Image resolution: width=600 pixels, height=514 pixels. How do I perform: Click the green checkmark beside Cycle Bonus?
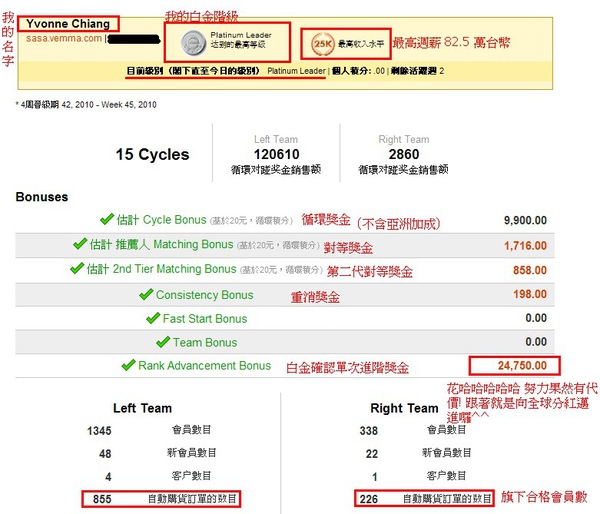pos(107,219)
